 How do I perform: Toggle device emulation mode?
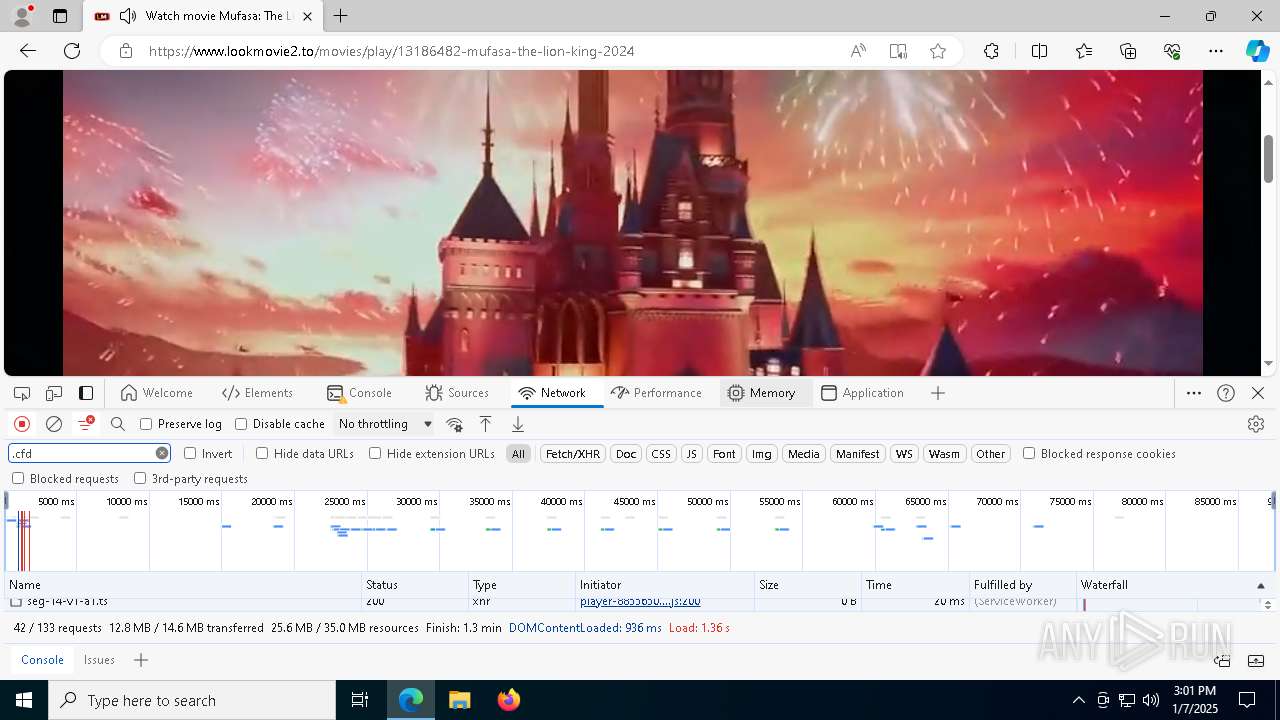54,393
